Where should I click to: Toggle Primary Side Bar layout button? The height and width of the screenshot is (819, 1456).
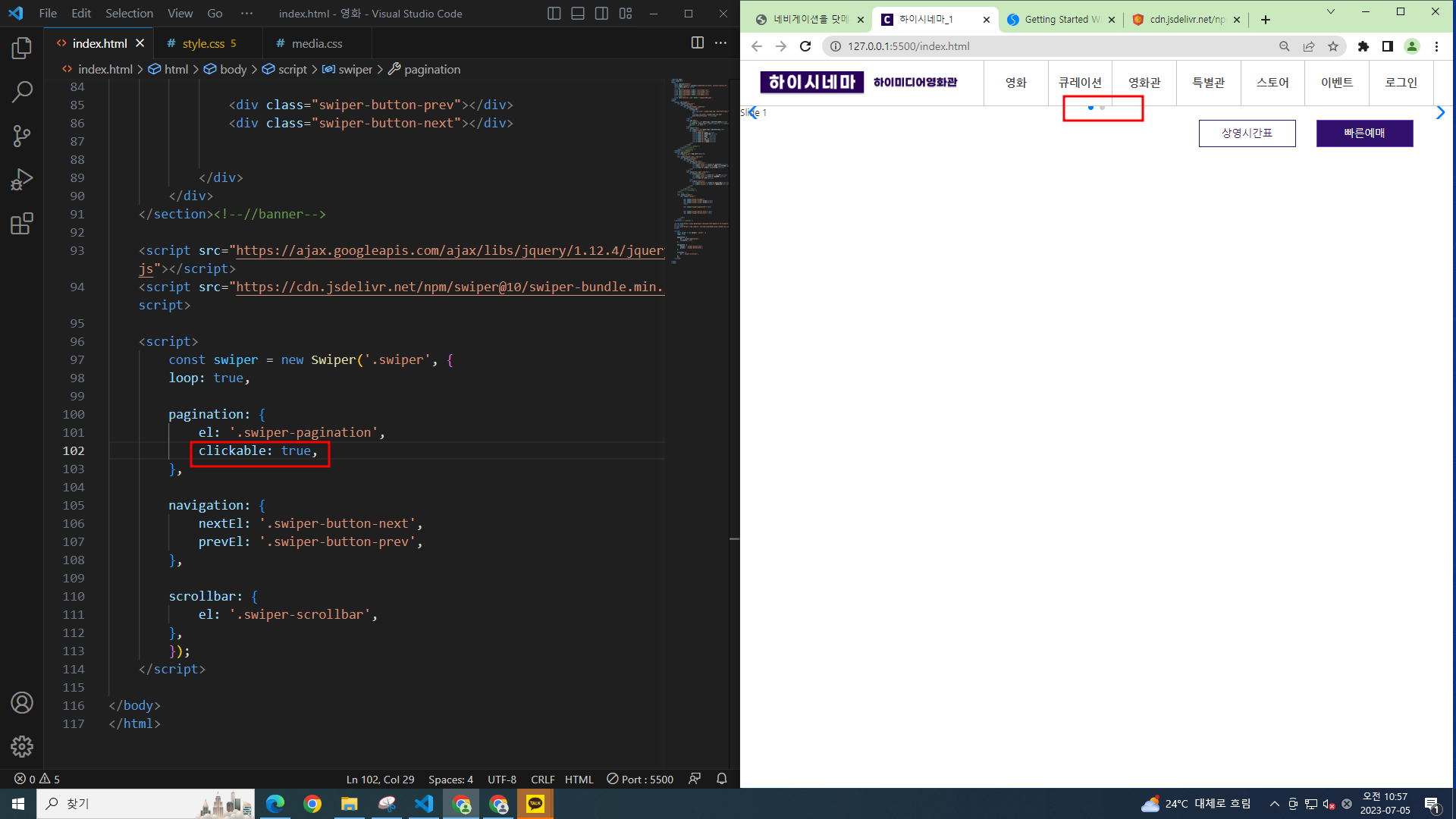point(554,14)
